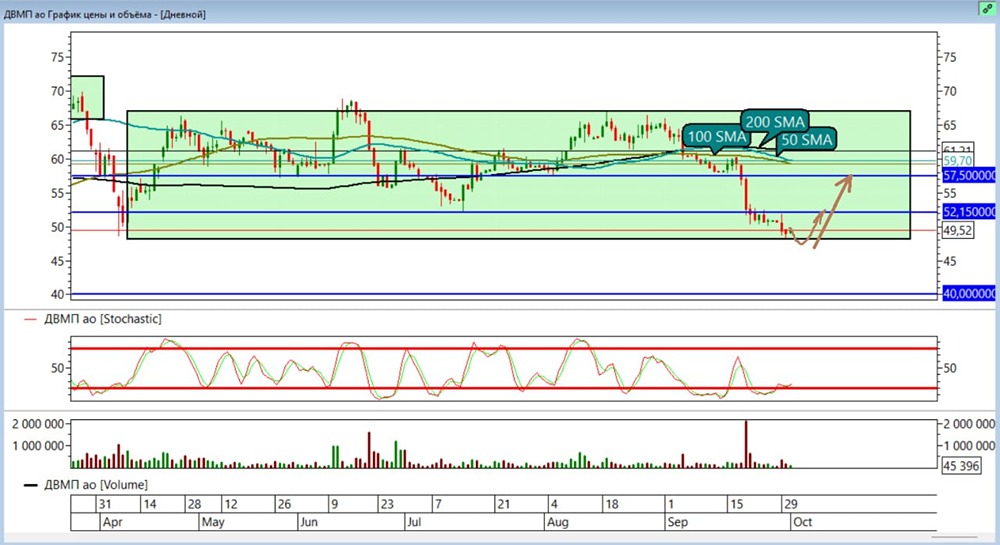Click the '59,70' moving average value label
Viewport: 1000px width, 545px height.
(958, 161)
